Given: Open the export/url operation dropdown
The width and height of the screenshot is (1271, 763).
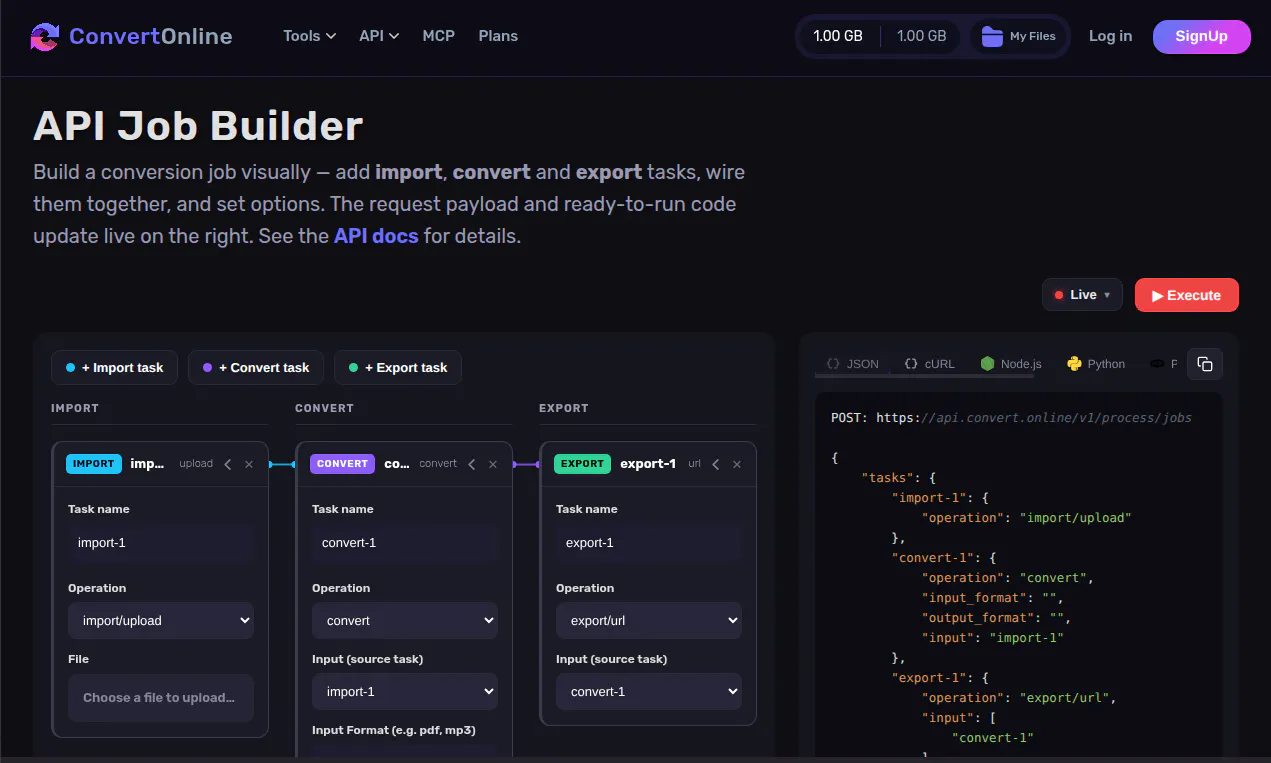Looking at the screenshot, I should [649, 620].
